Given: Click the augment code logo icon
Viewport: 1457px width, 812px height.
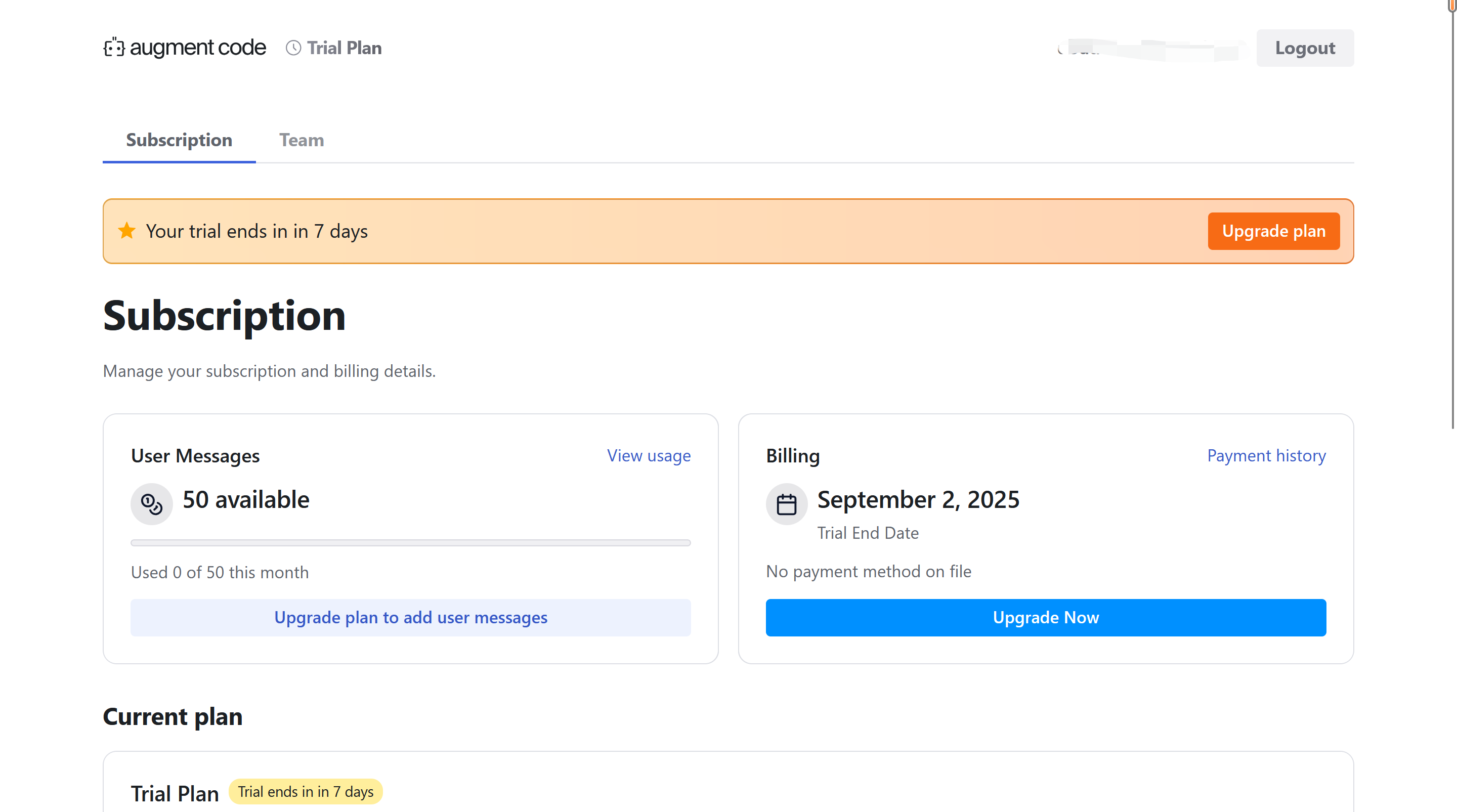Looking at the screenshot, I should point(114,48).
